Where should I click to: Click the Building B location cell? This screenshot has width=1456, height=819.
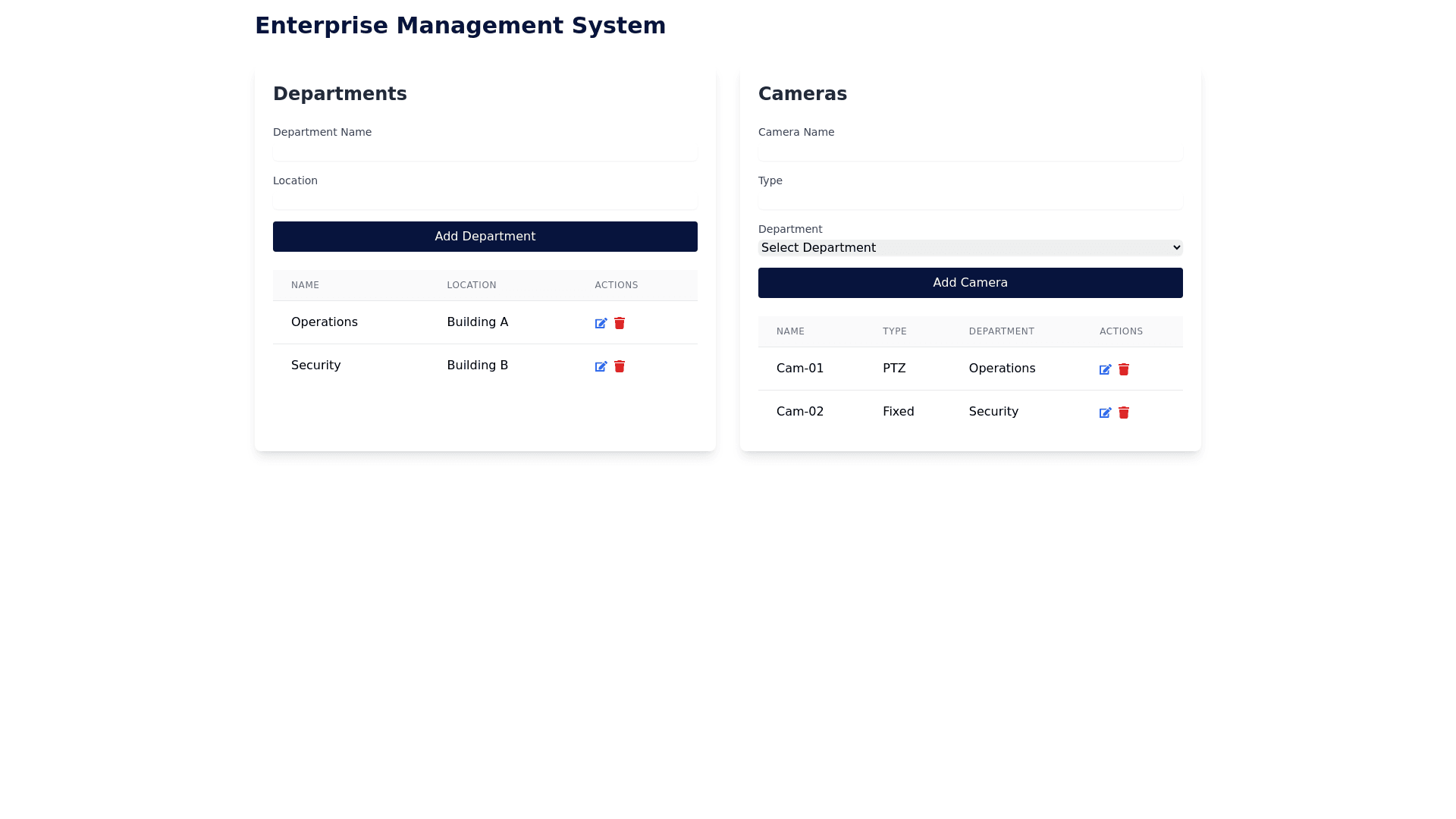(477, 366)
